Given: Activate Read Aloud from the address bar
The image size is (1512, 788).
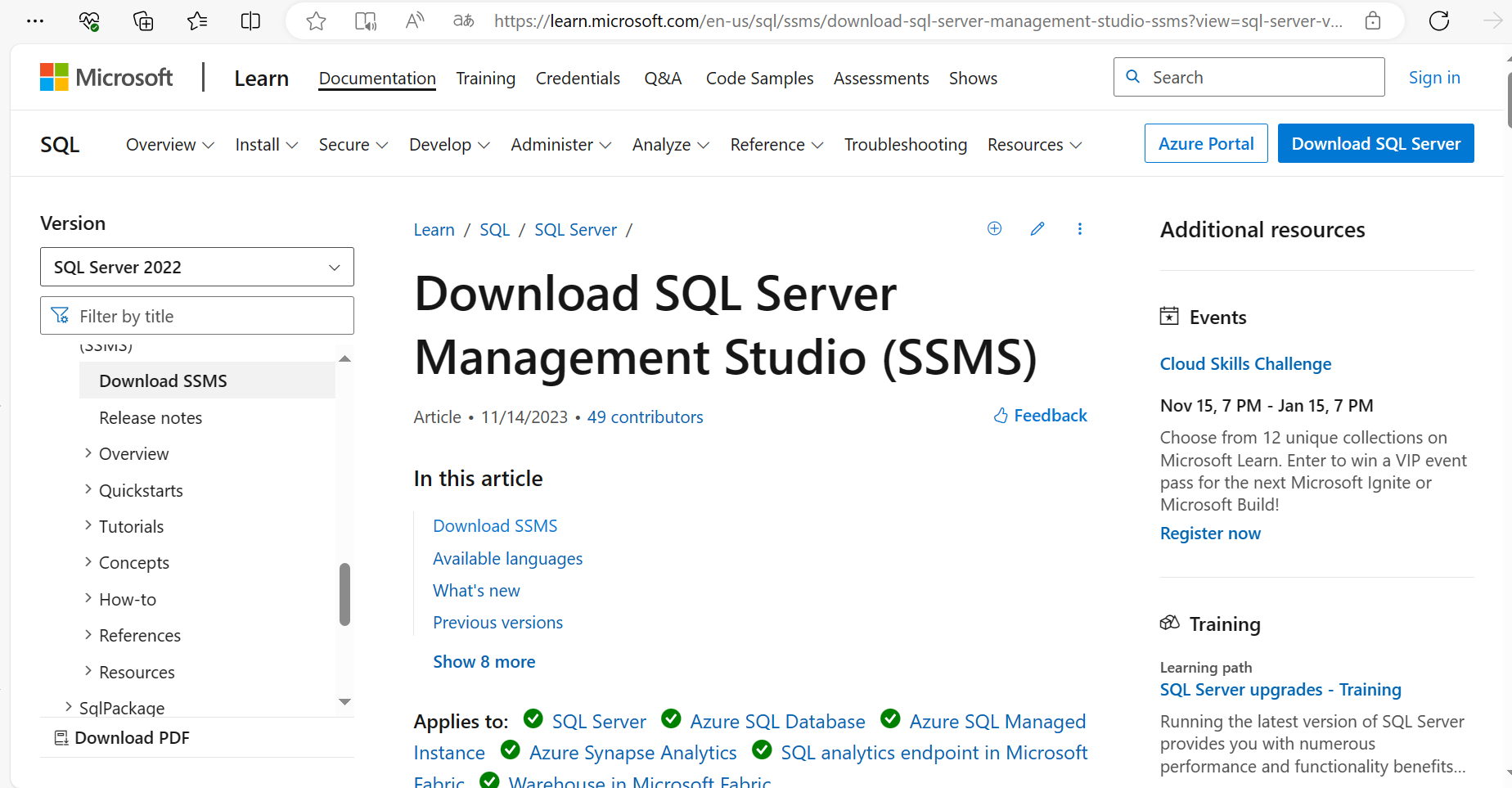Looking at the screenshot, I should click(414, 20).
